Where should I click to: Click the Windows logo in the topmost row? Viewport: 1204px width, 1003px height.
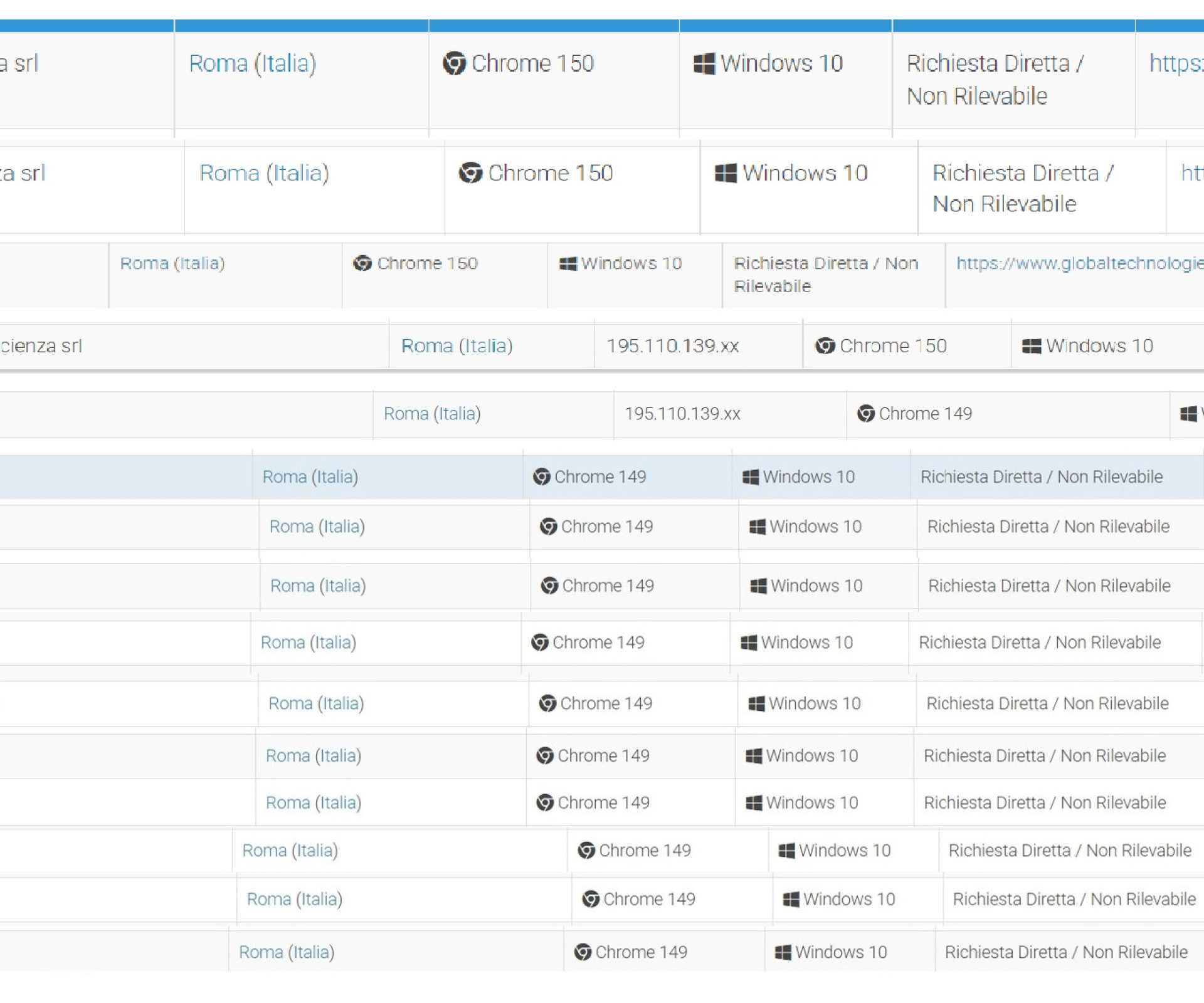click(704, 63)
